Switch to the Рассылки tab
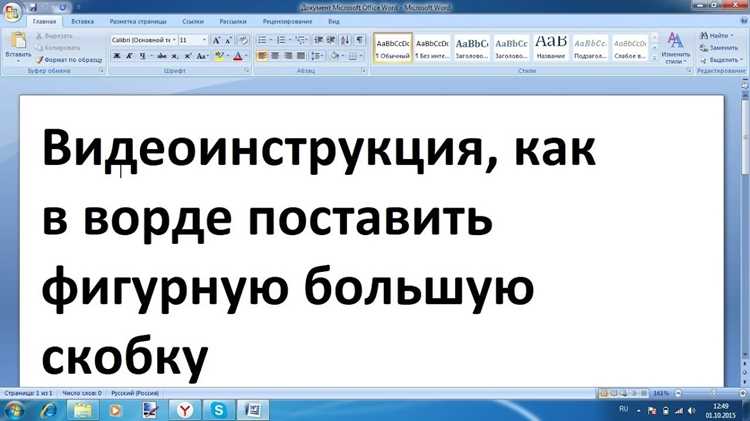 [232, 22]
